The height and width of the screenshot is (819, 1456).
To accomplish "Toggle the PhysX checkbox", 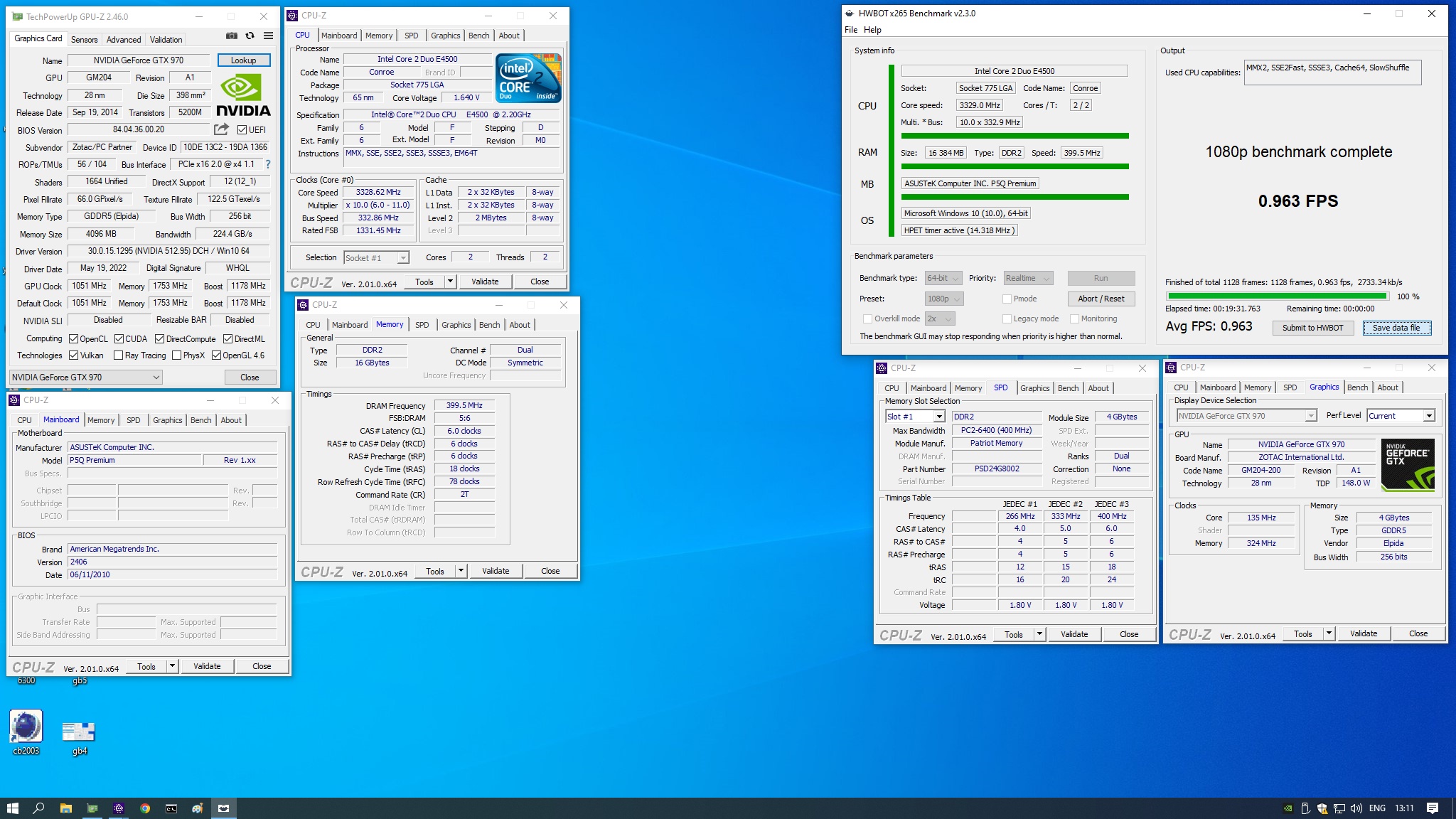I will pos(177,355).
